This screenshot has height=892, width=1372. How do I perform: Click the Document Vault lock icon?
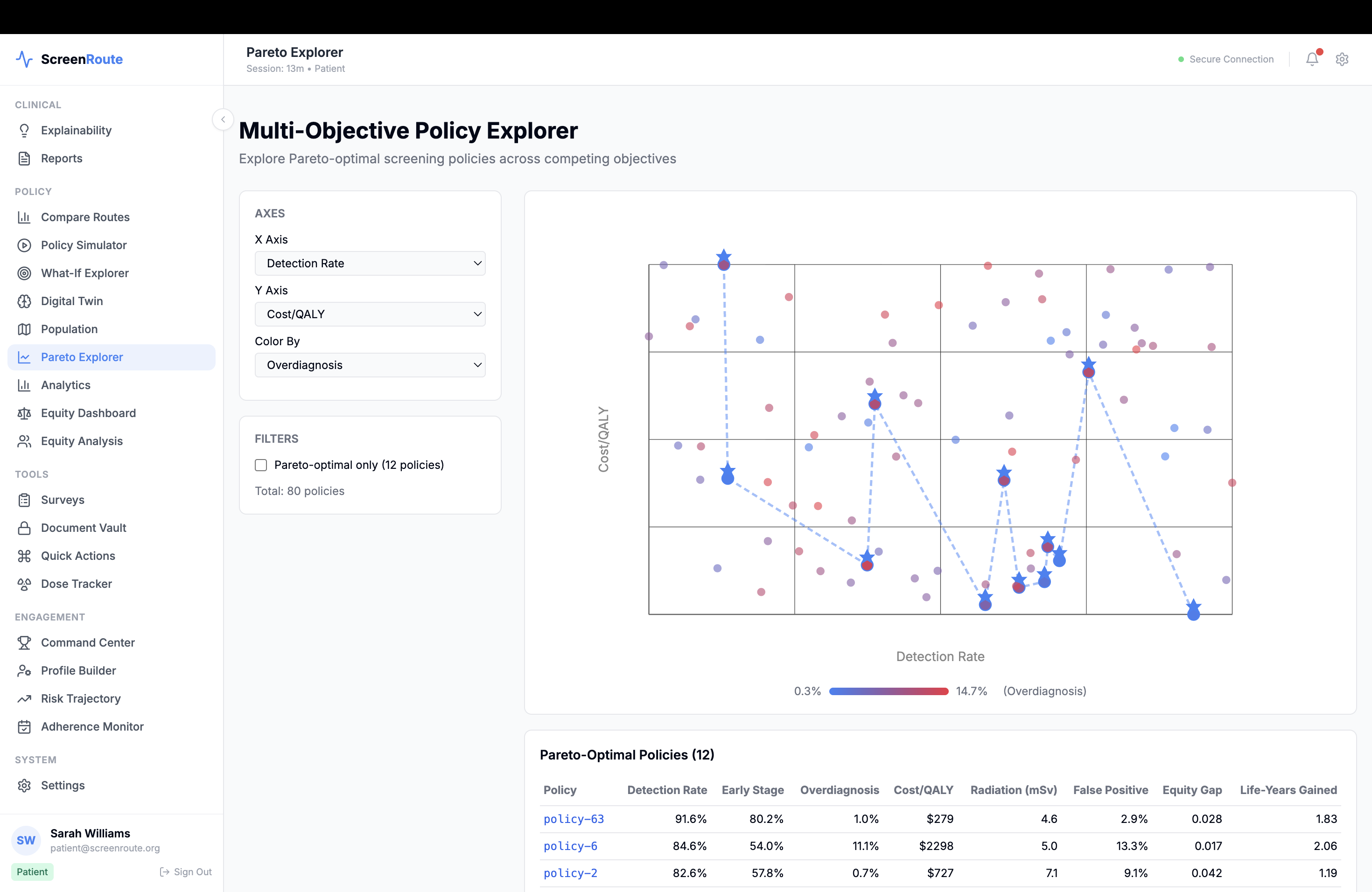coord(24,528)
